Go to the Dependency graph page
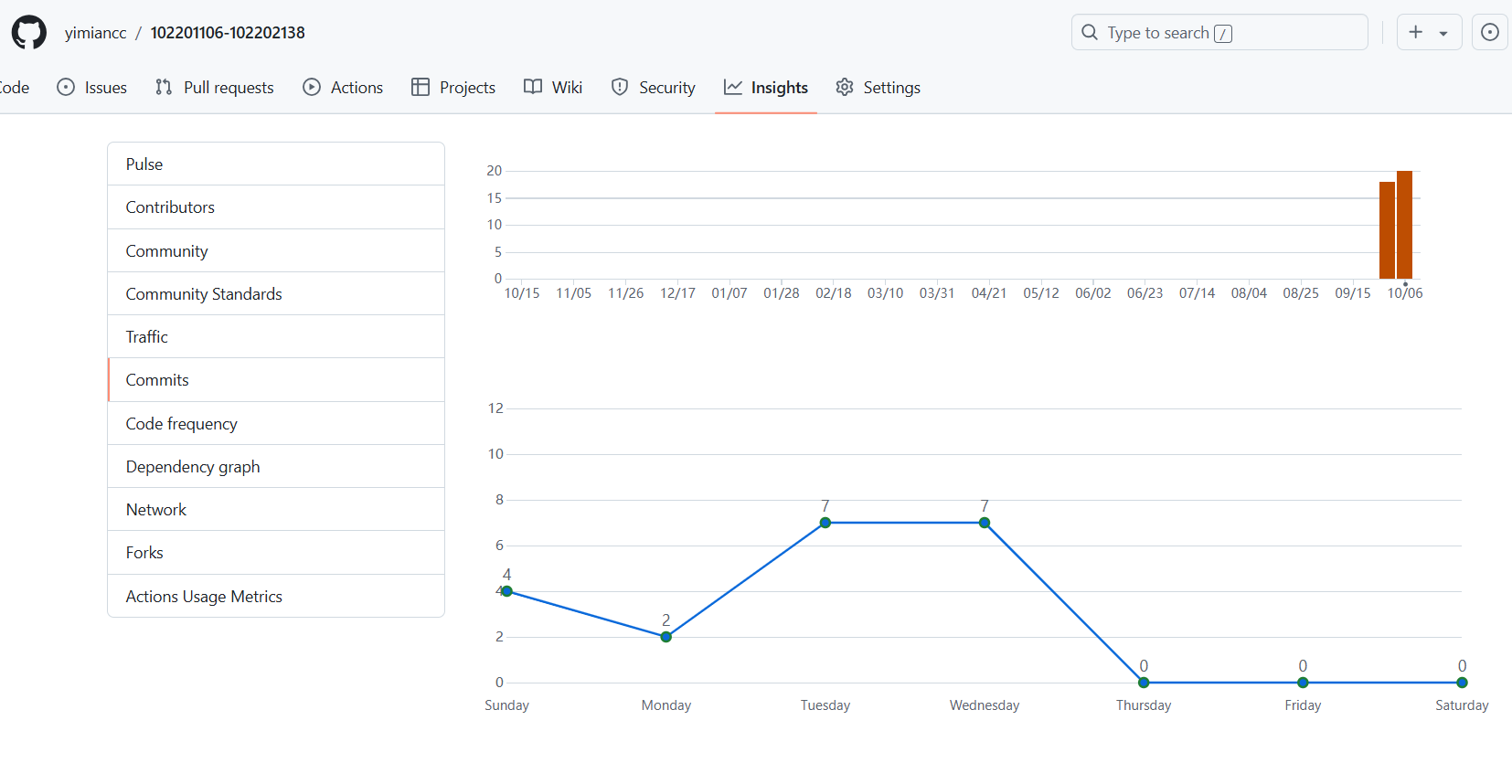 [x=193, y=467]
